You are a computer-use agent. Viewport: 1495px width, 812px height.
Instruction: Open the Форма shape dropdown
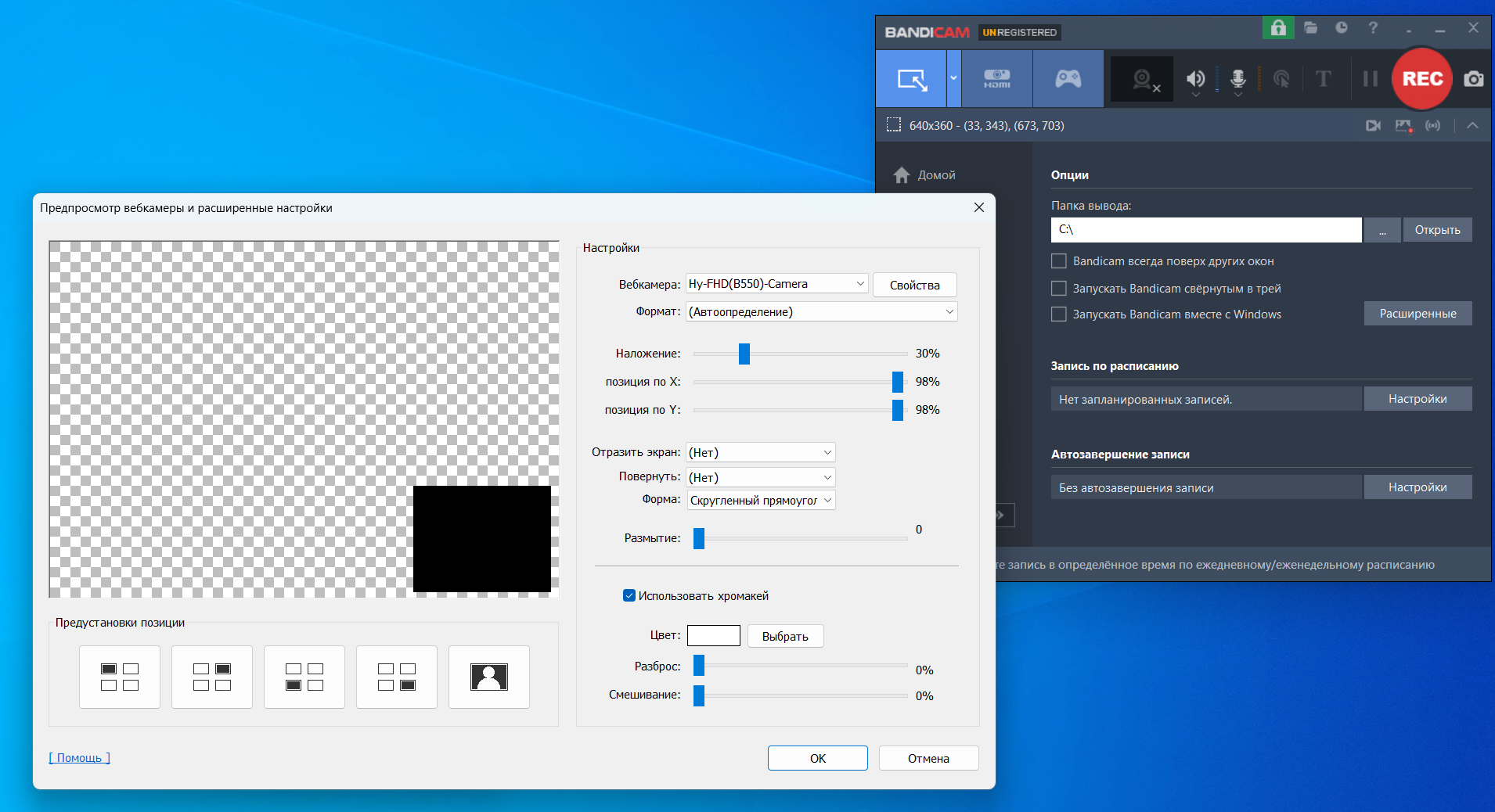tap(761, 501)
